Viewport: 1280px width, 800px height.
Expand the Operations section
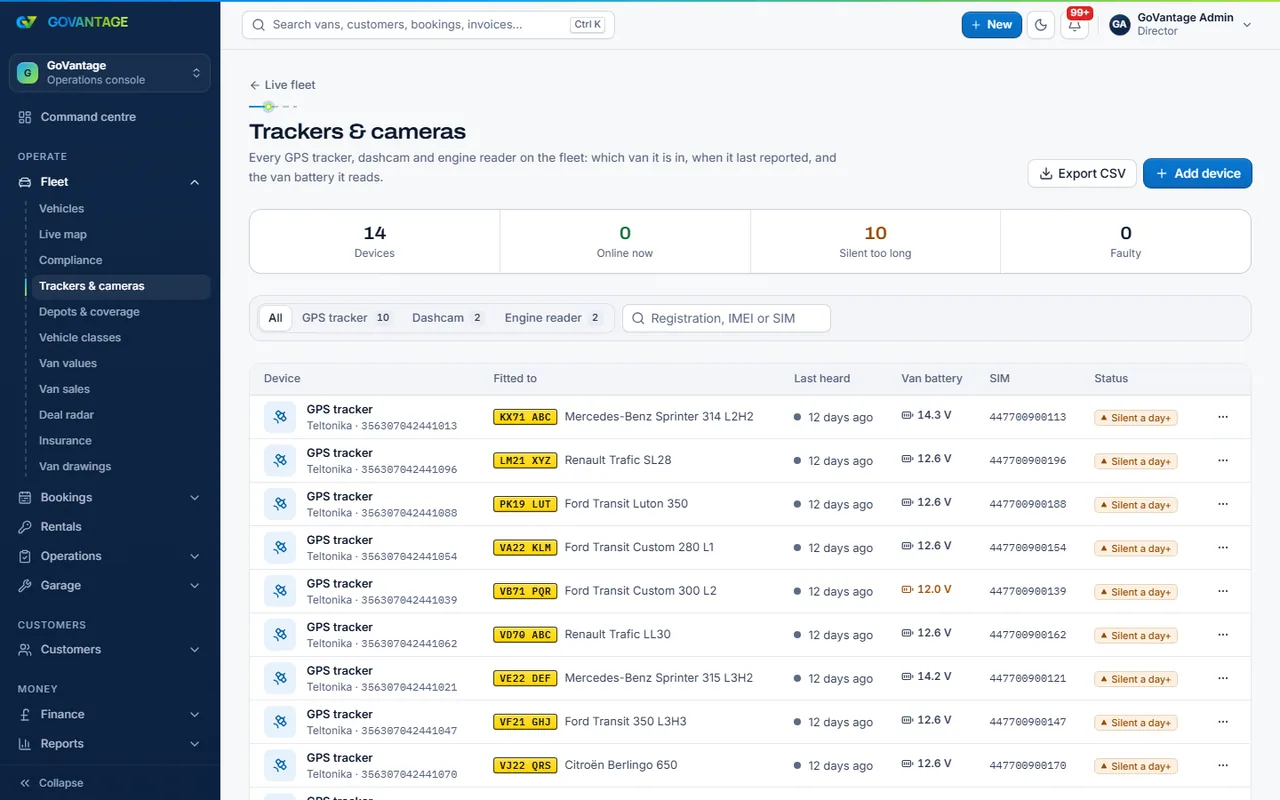point(110,556)
